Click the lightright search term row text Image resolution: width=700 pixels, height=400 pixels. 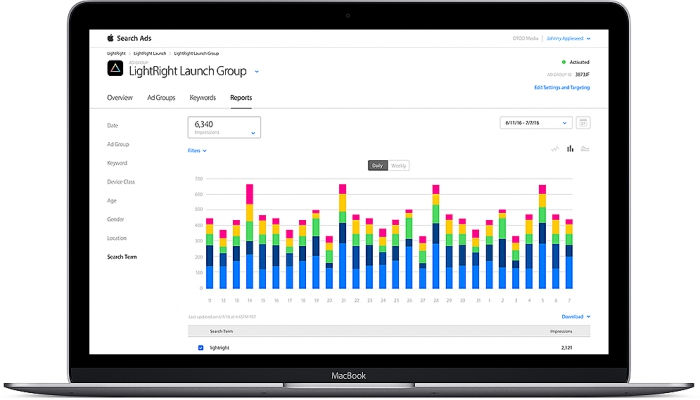coord(219,348)
